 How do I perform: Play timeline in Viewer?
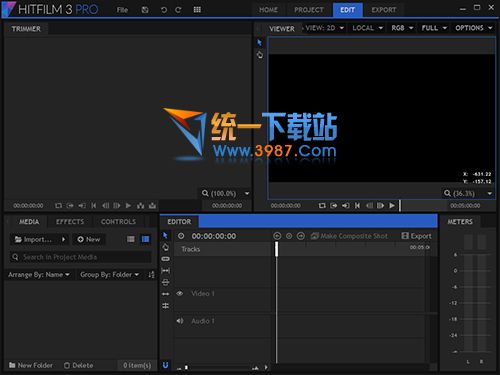coord(392,206)
